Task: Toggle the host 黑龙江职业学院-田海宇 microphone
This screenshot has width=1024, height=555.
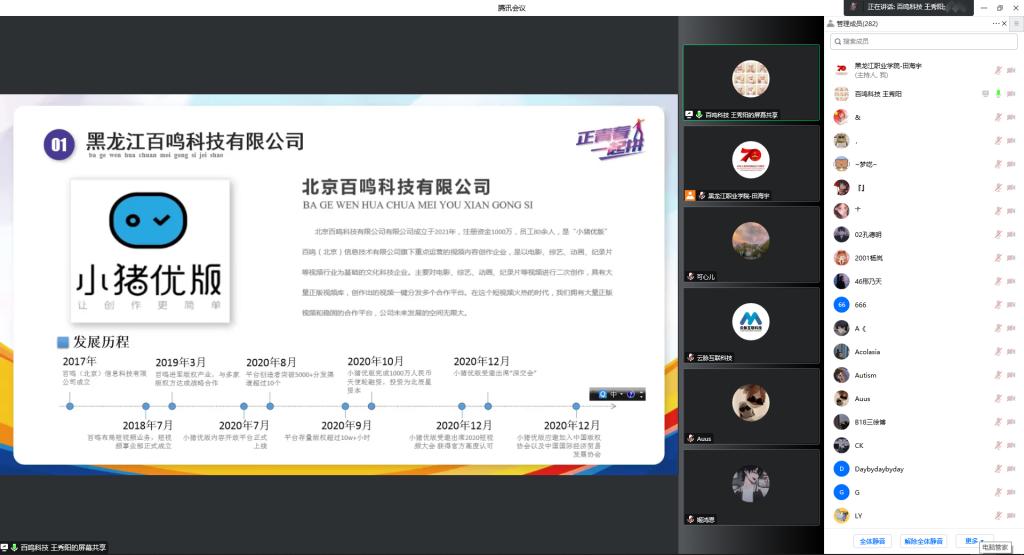Action: click(x=997, y=70)
